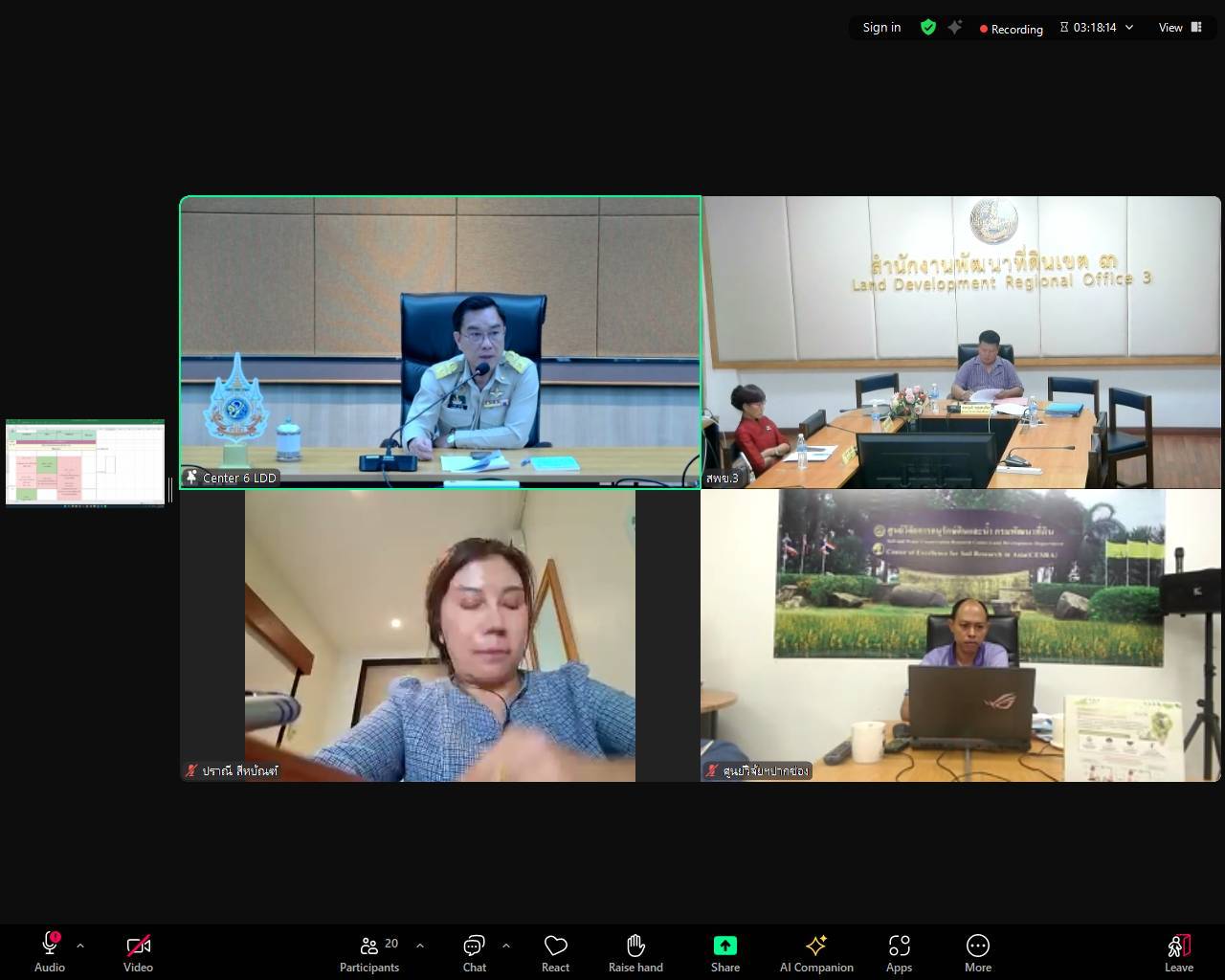Click the Recording indicator
Image resolution: width=1225 pixels, height=980 pixels.
[1011, 29]
